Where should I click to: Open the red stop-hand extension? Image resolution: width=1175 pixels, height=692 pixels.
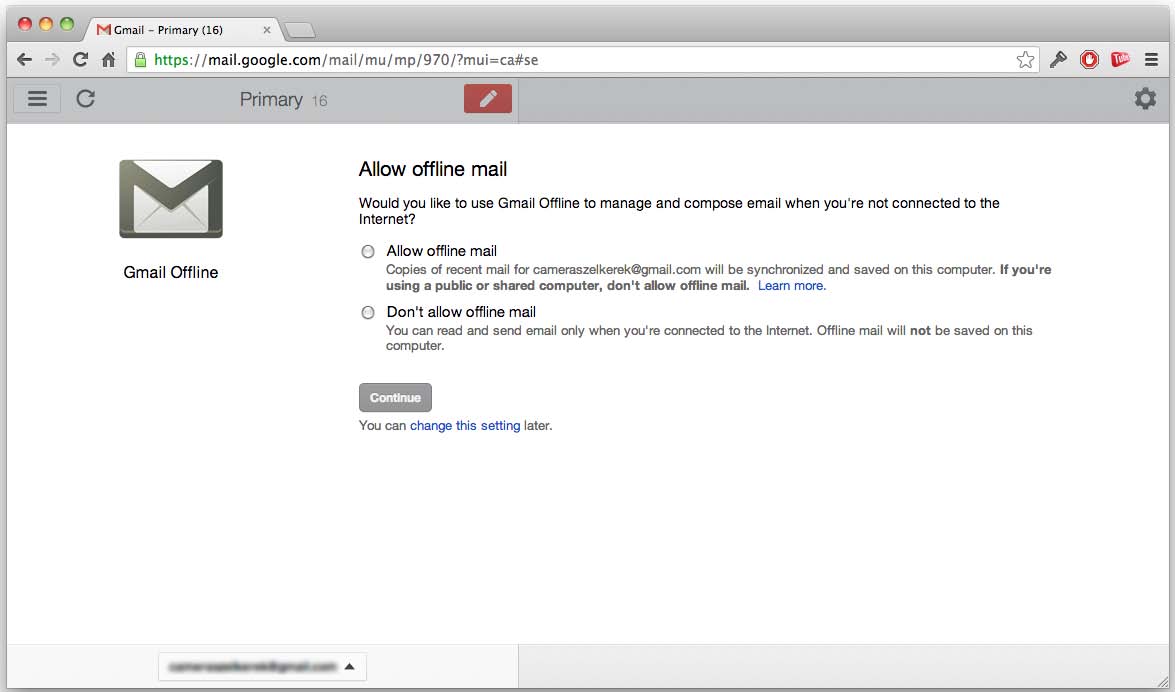[1090, 60]
